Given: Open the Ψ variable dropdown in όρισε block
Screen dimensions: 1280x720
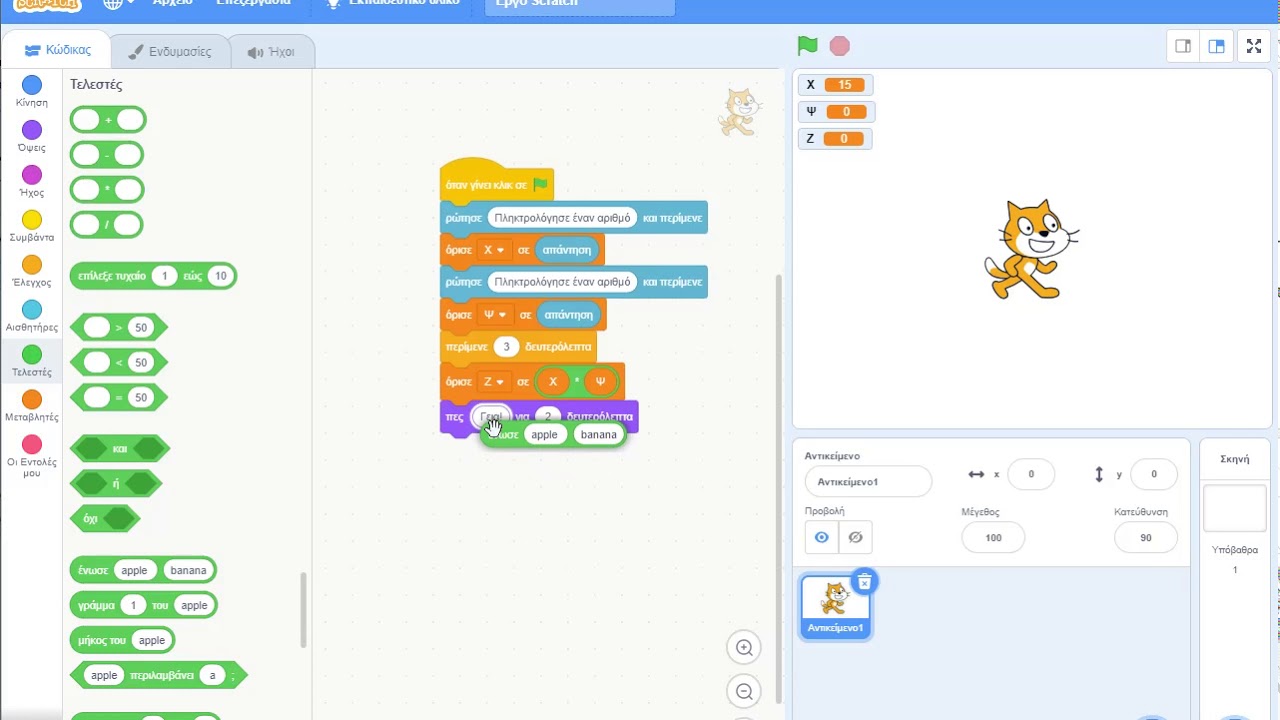Looking at the screenshot, I should (x=495, y=315).
